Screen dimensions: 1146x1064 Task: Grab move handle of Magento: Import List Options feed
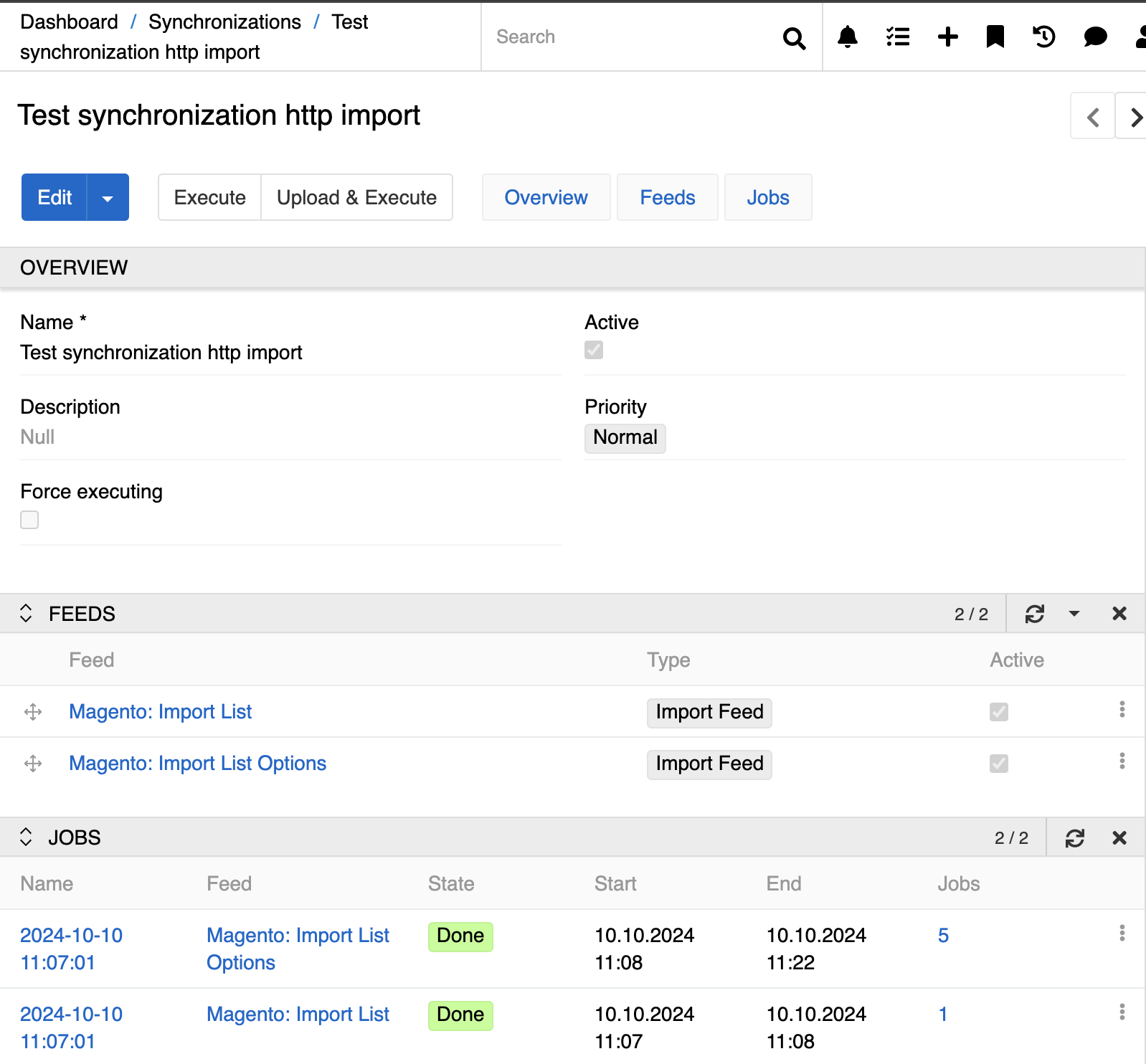(x=33, y=764)
